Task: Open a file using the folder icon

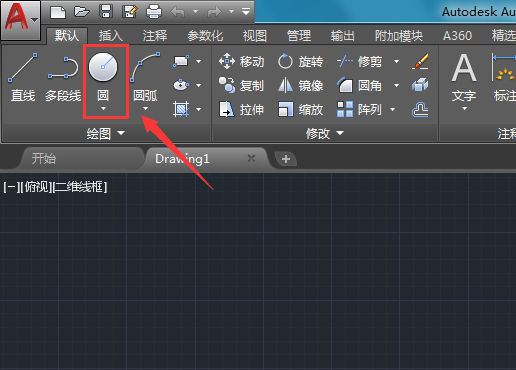Action: click(x=82, y=12)
